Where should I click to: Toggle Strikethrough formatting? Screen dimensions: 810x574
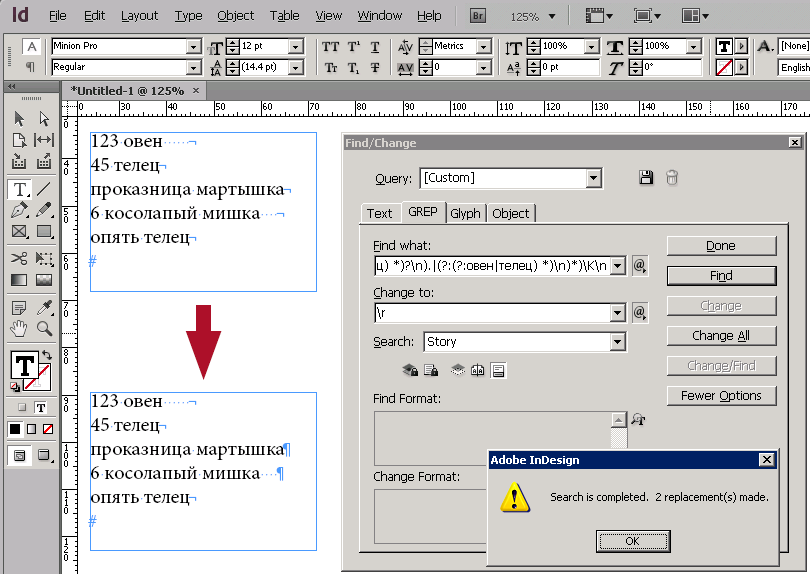(375, 68)
